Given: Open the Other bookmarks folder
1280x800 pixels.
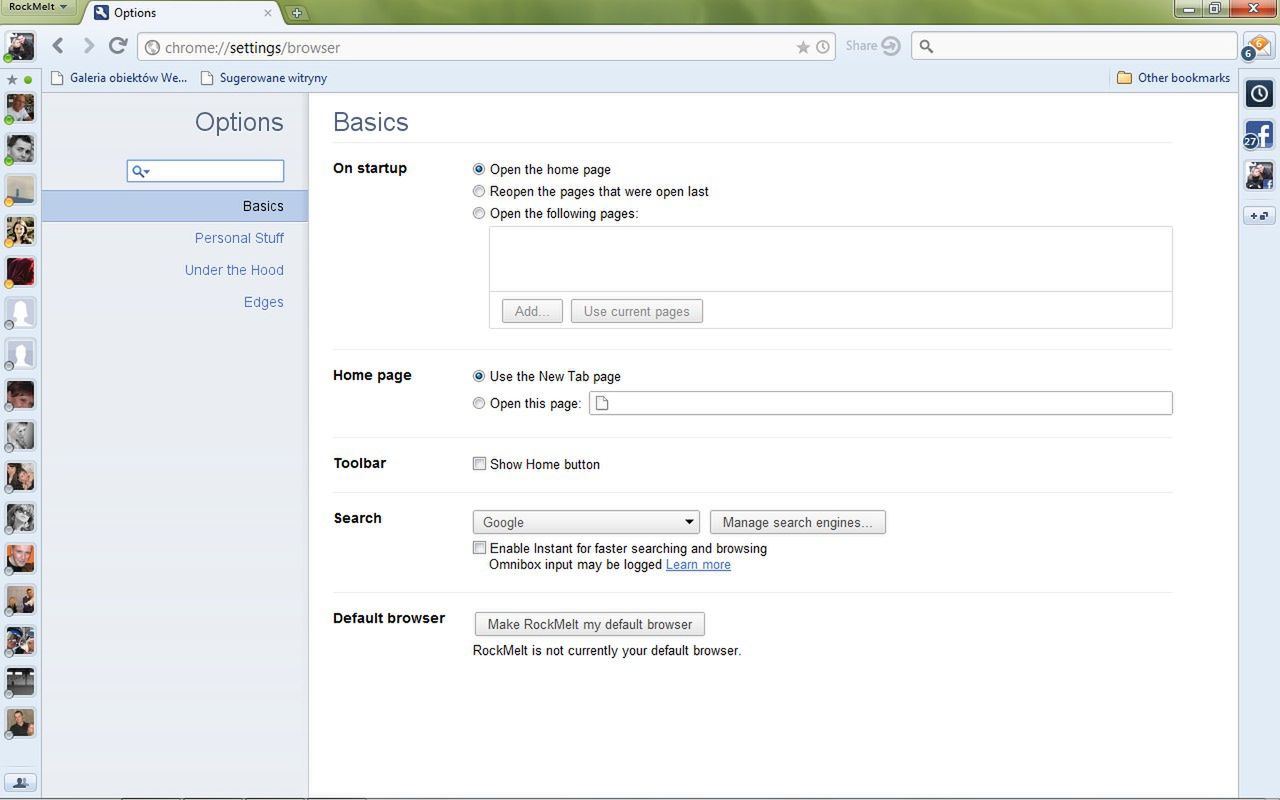Looking at the screenshot, I should tap(1173, 77).
